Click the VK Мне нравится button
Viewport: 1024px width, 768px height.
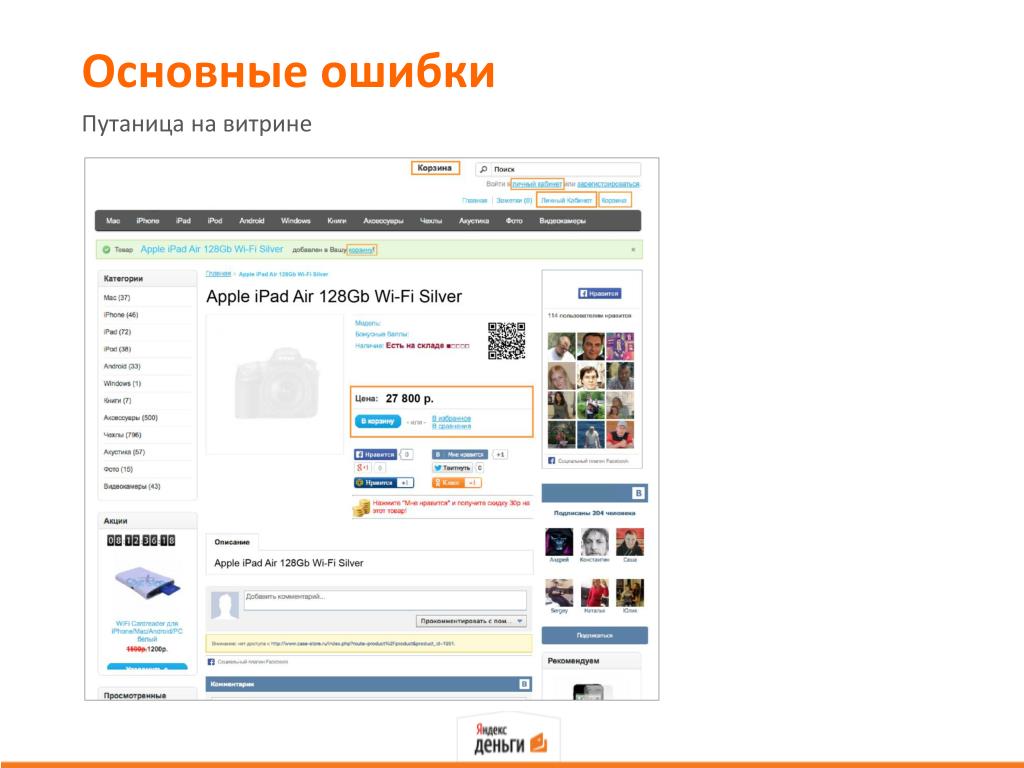click(x=460, y=455)
